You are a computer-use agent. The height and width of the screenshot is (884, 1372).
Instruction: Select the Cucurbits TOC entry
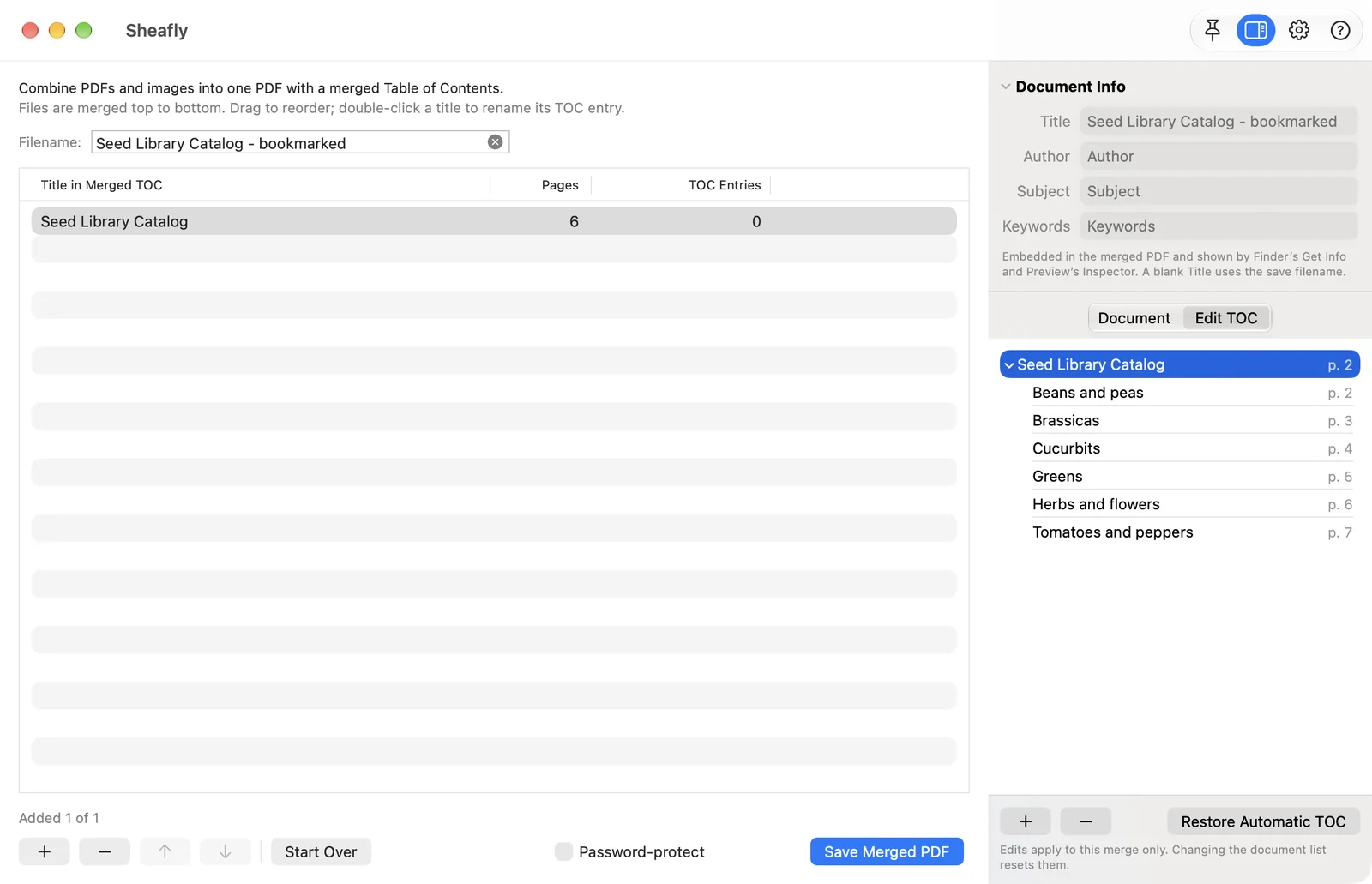click(x=1180, y=448)
